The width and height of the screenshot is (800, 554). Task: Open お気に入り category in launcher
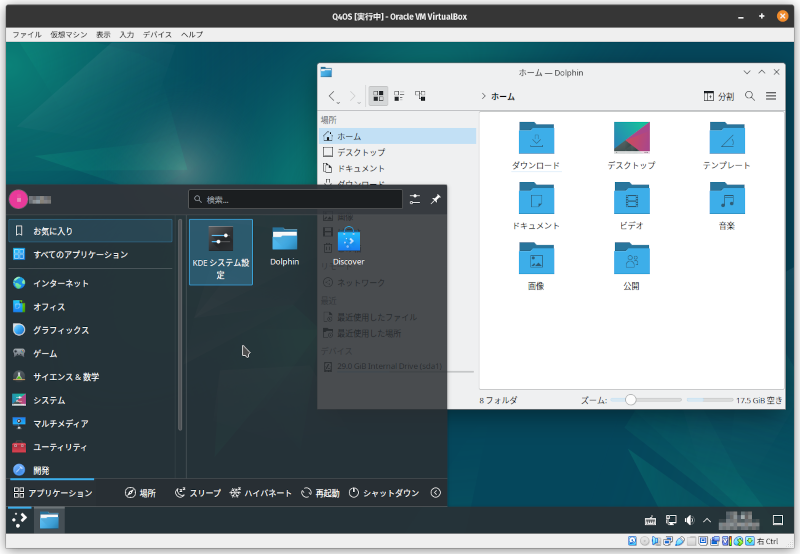[91, 231]
